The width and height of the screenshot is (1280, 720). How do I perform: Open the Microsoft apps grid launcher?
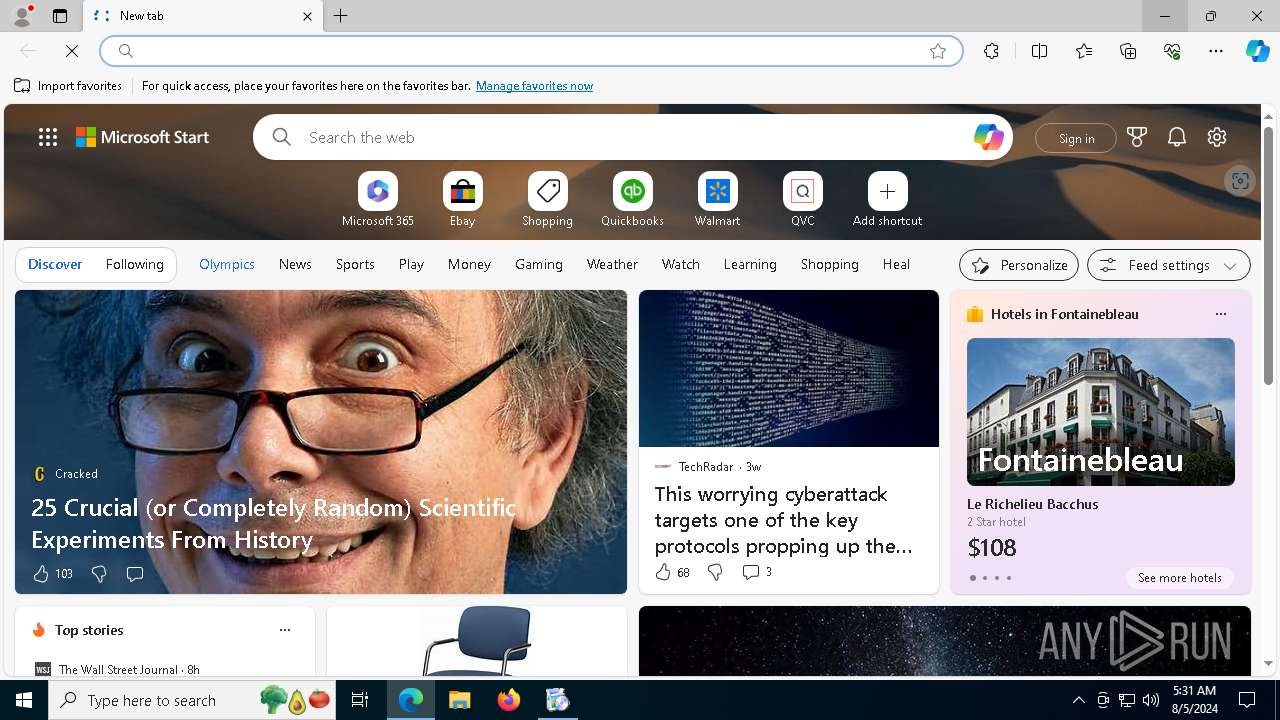[x=48, y=137]
